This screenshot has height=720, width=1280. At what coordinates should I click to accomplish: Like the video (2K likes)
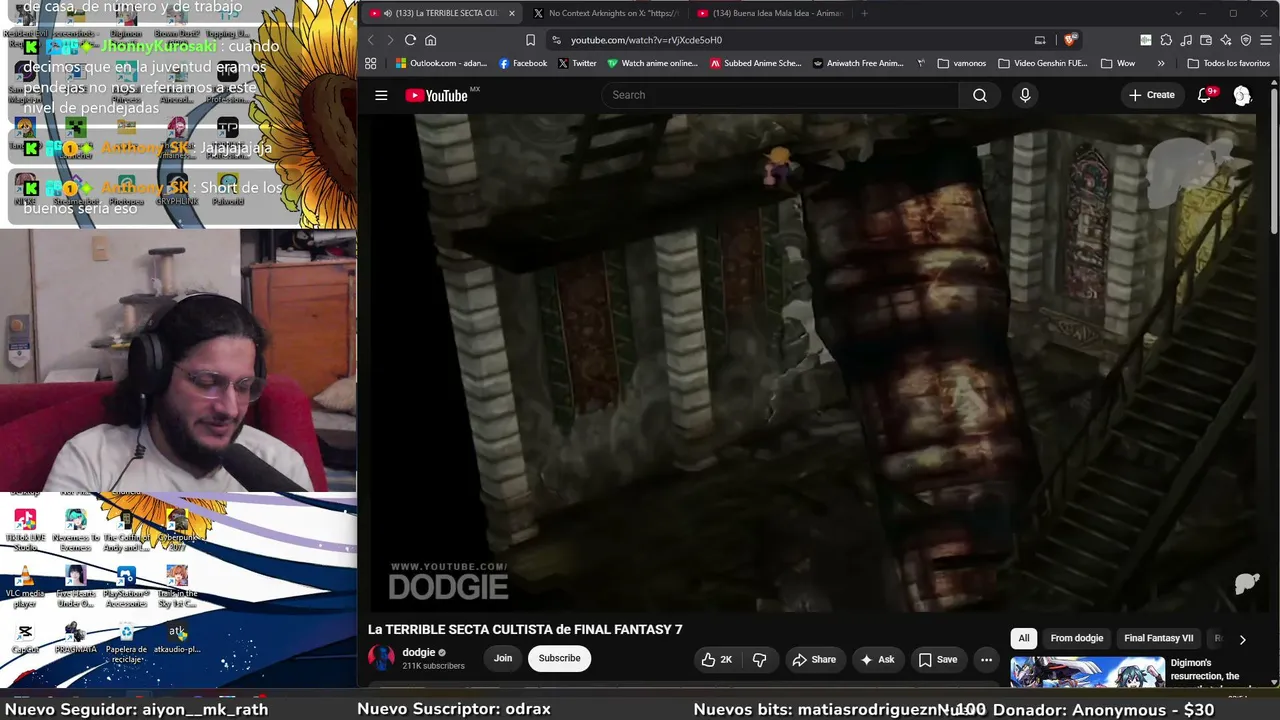point(717,659)
